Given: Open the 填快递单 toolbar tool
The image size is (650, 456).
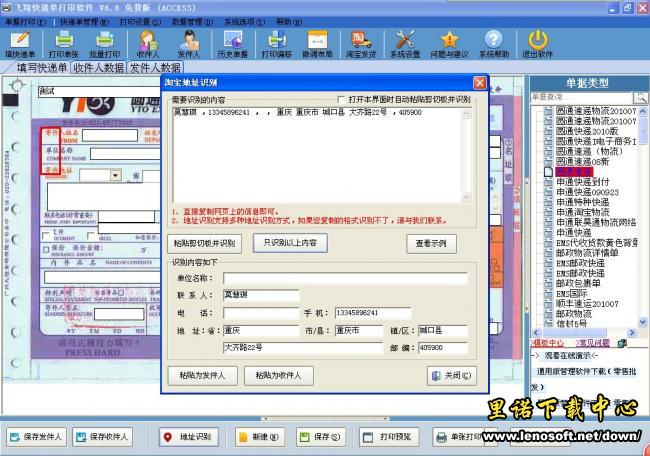Looking at the screenshot, I should 20,45.
